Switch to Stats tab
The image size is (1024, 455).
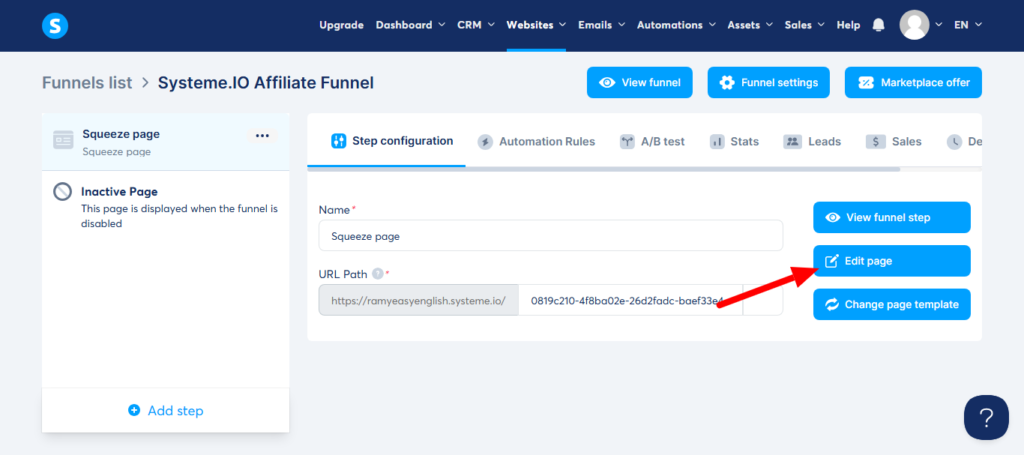tap(734, 141)
